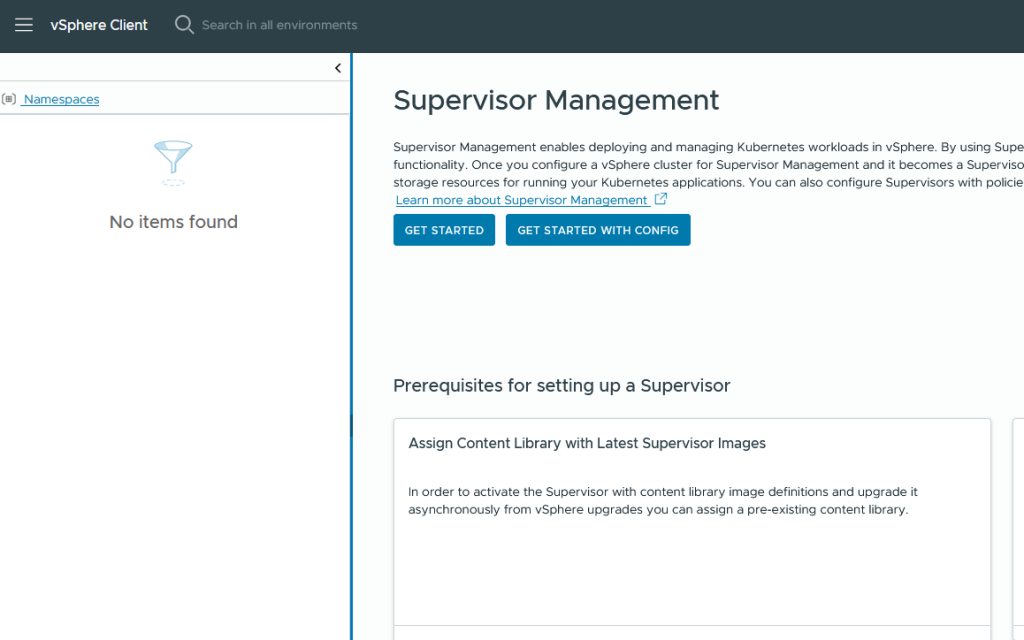Click the Supervisor Management page heading

556,100
